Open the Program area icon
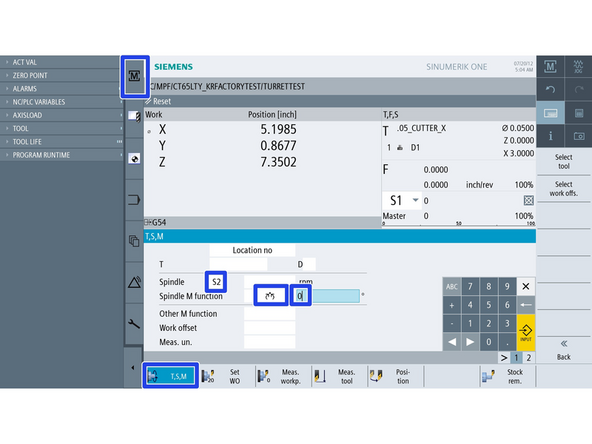The height and width of the screenshot is (444, 592). (134, 200)
